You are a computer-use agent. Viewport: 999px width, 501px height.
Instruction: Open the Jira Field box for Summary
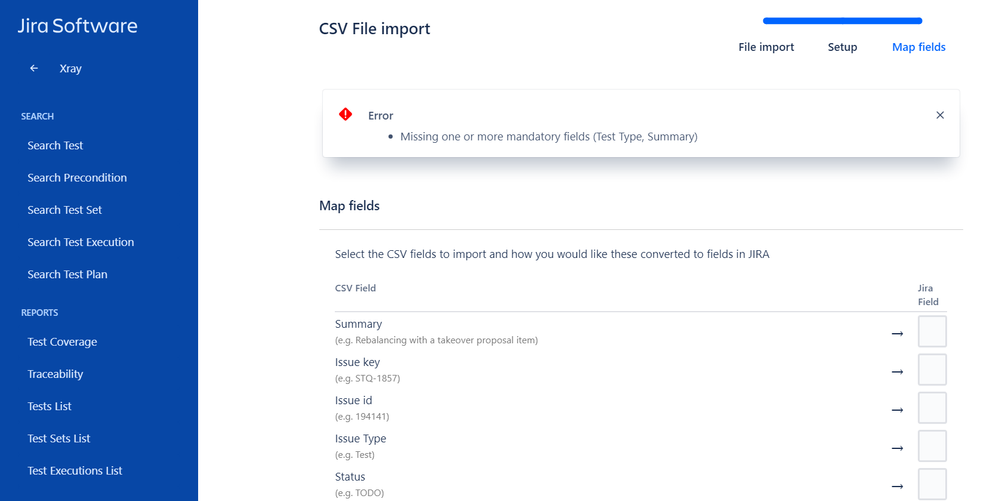point(932,331)
